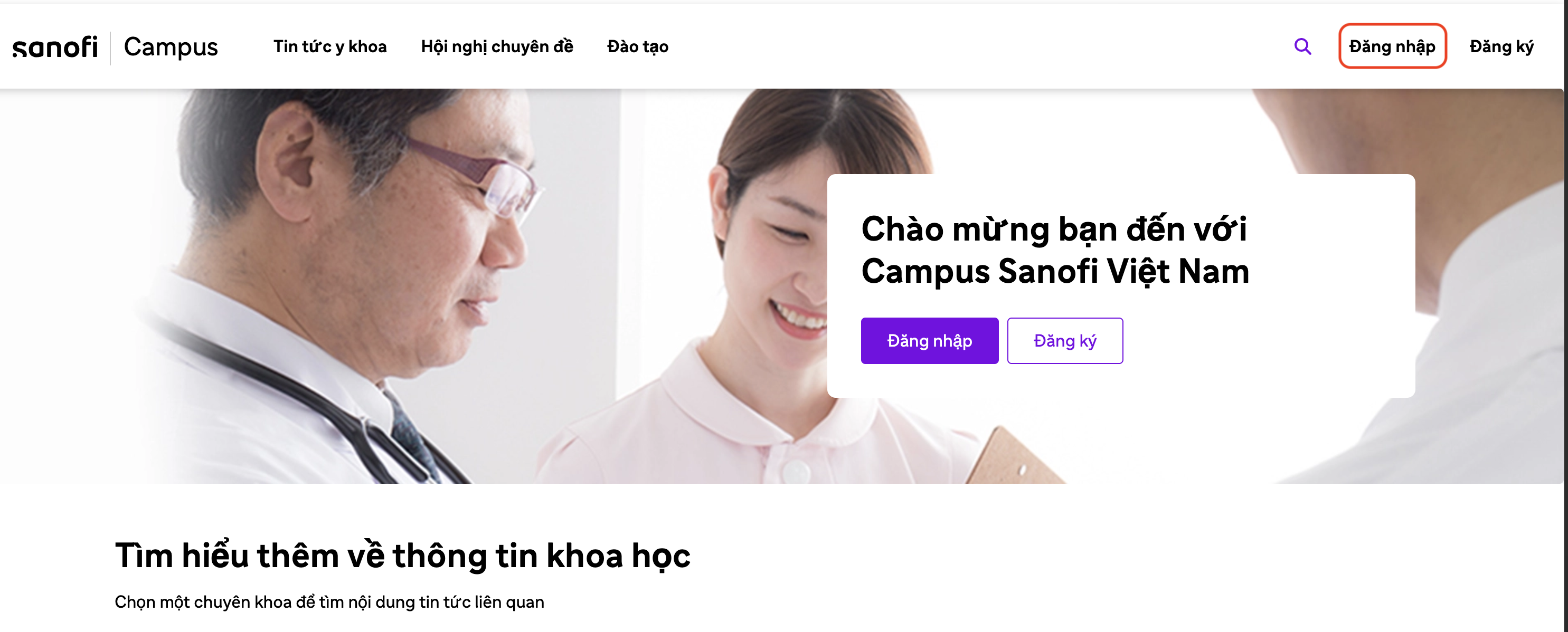The height and width of the screenshot is (632, 1568).
Task: Open search with the magnifying glass icon
Action: click(1302, 47)
